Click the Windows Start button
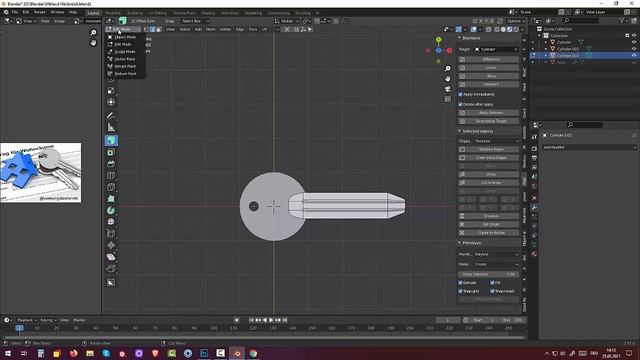The image size is (640, 360). (8, 353)
